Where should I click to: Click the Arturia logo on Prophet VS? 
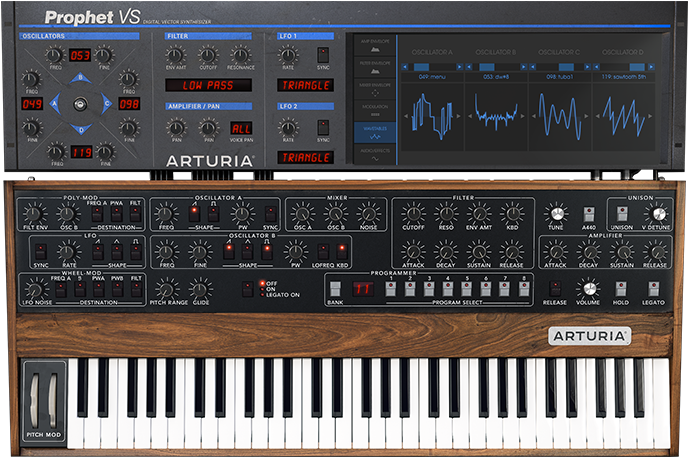pos(210,161)
